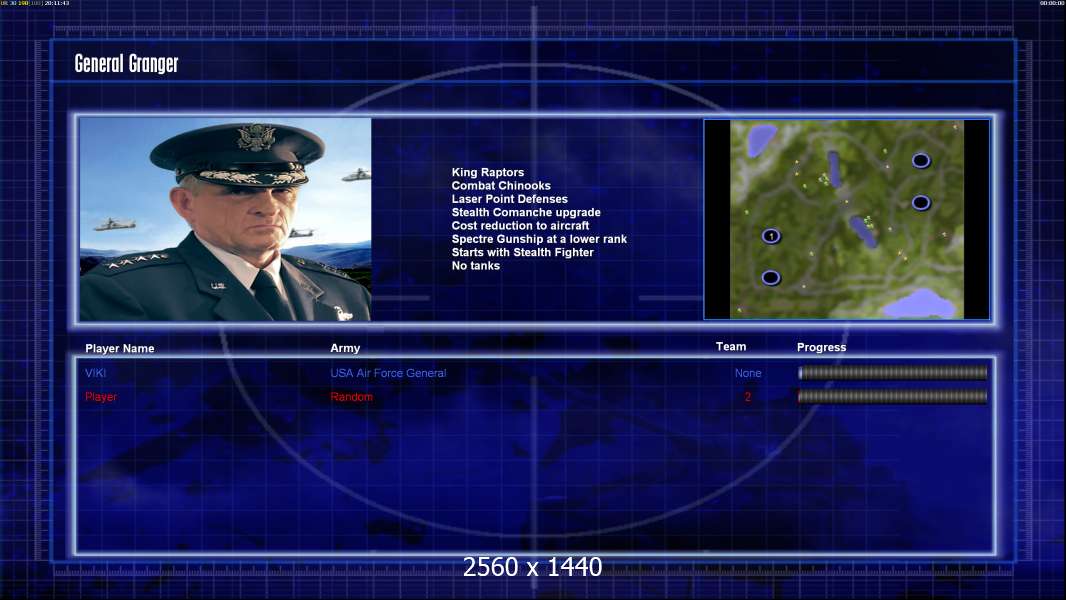Click VIKI's loading progress bar

tap(893, 372)
